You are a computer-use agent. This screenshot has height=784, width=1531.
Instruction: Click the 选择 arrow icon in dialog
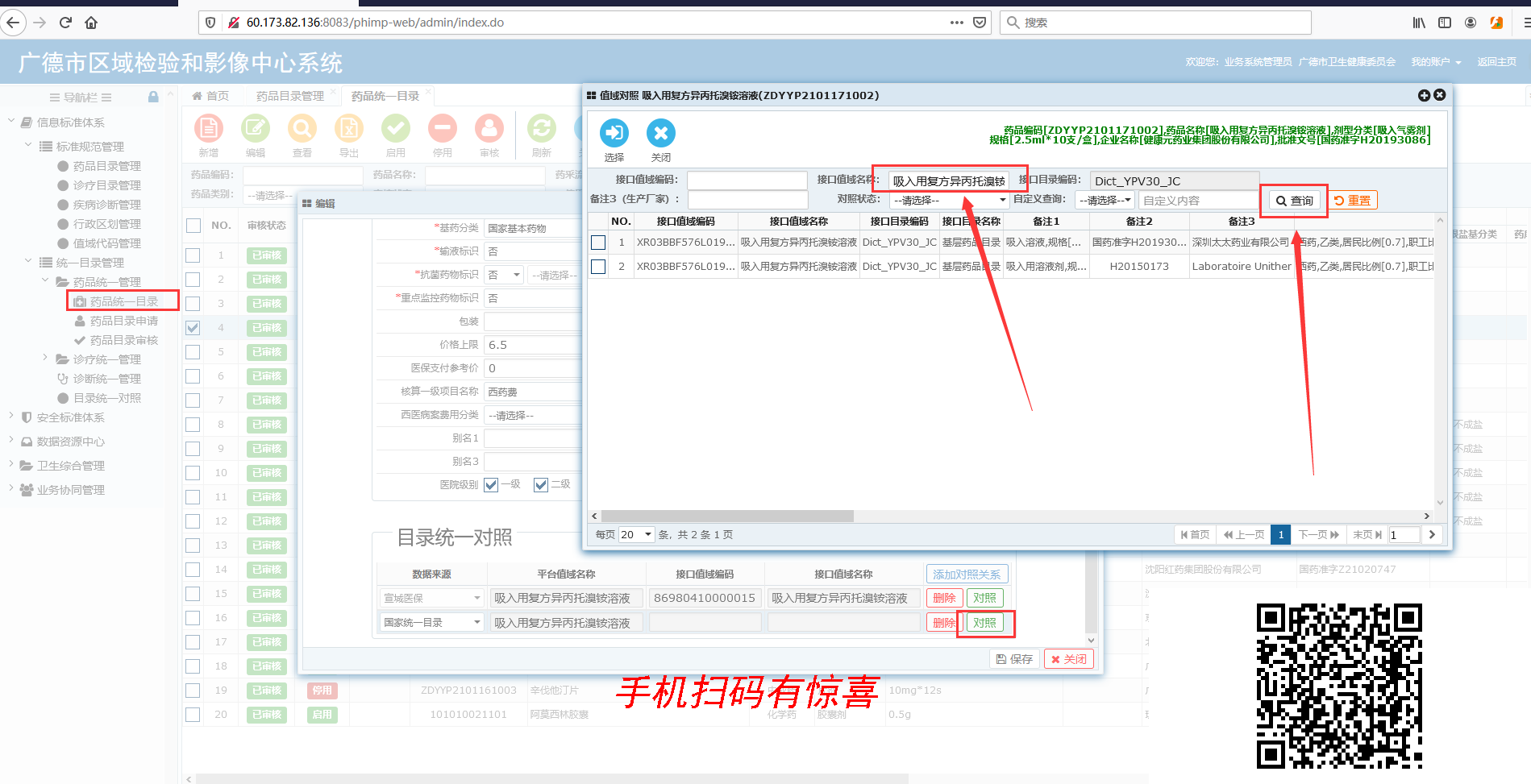click(x=614, y=133)
